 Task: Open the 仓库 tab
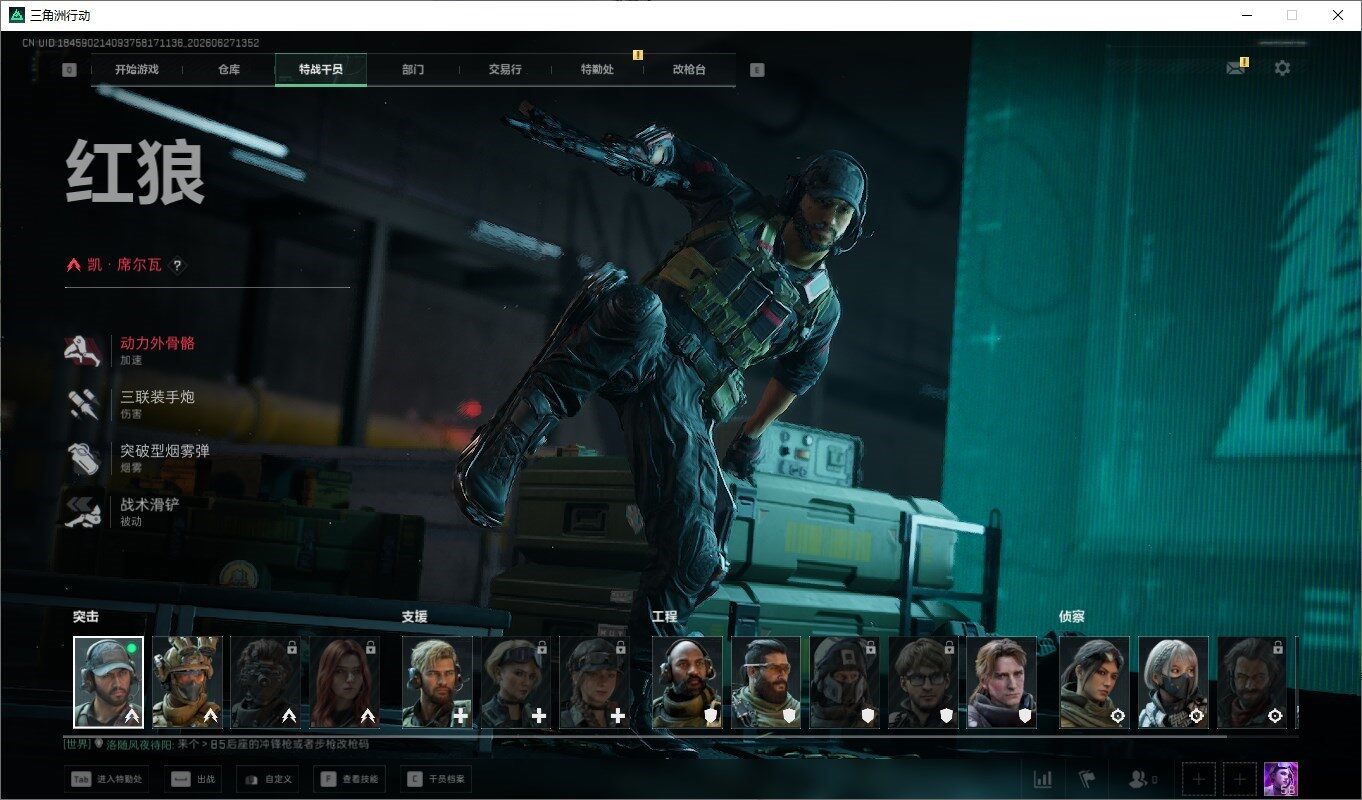(x=229, y=70)
